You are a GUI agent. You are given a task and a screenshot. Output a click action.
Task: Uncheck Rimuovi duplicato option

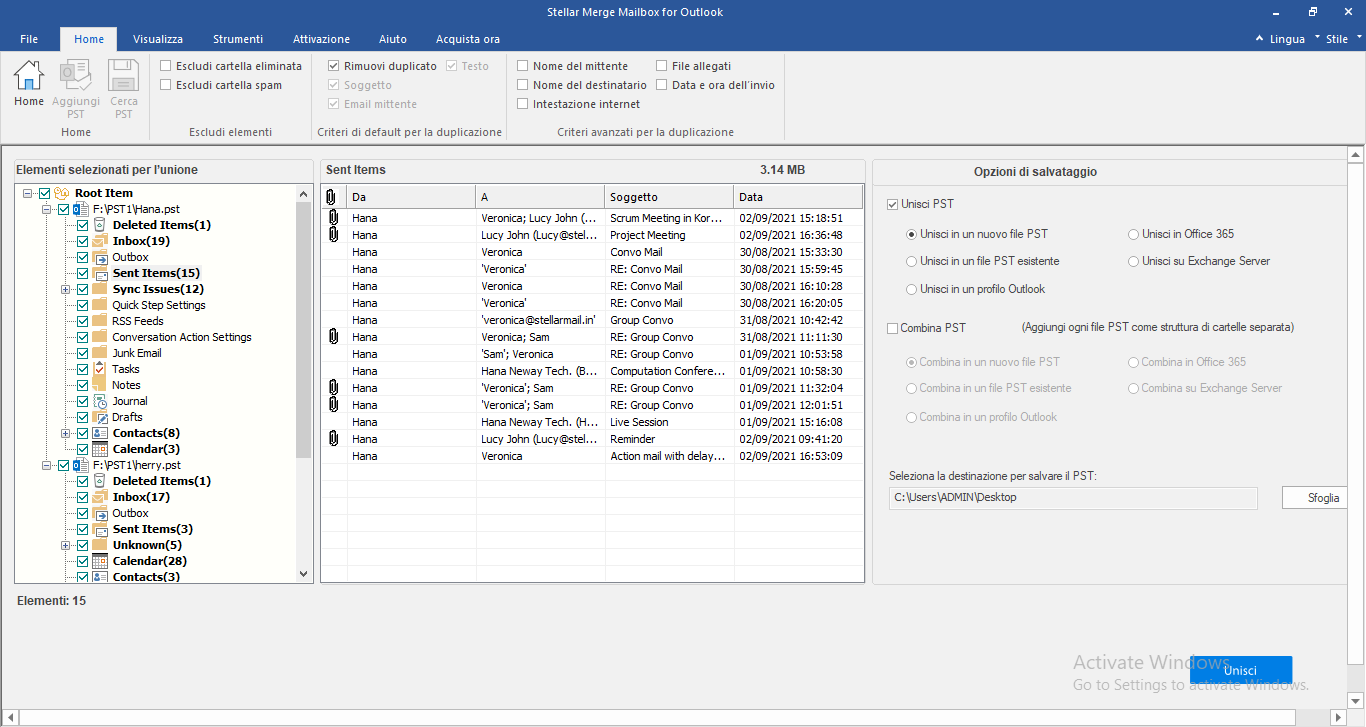coord(334,66)
